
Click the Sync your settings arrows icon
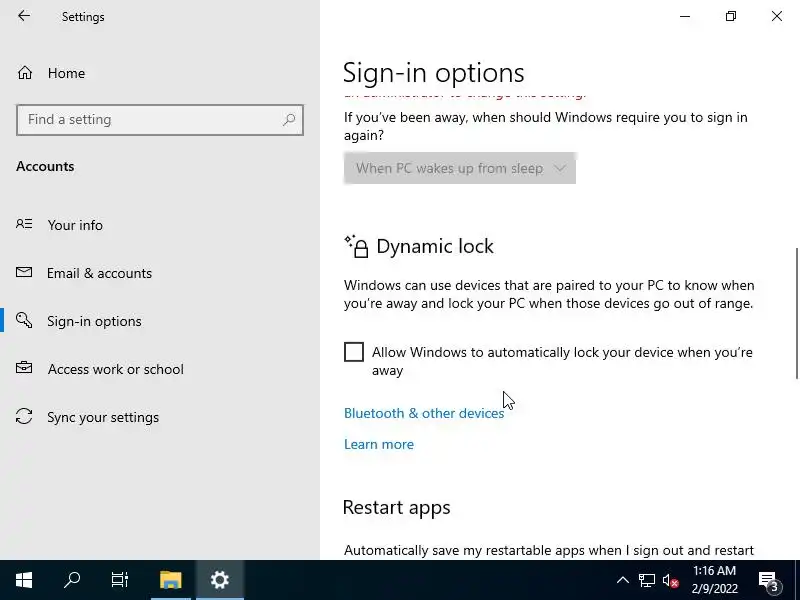point(24,416)
